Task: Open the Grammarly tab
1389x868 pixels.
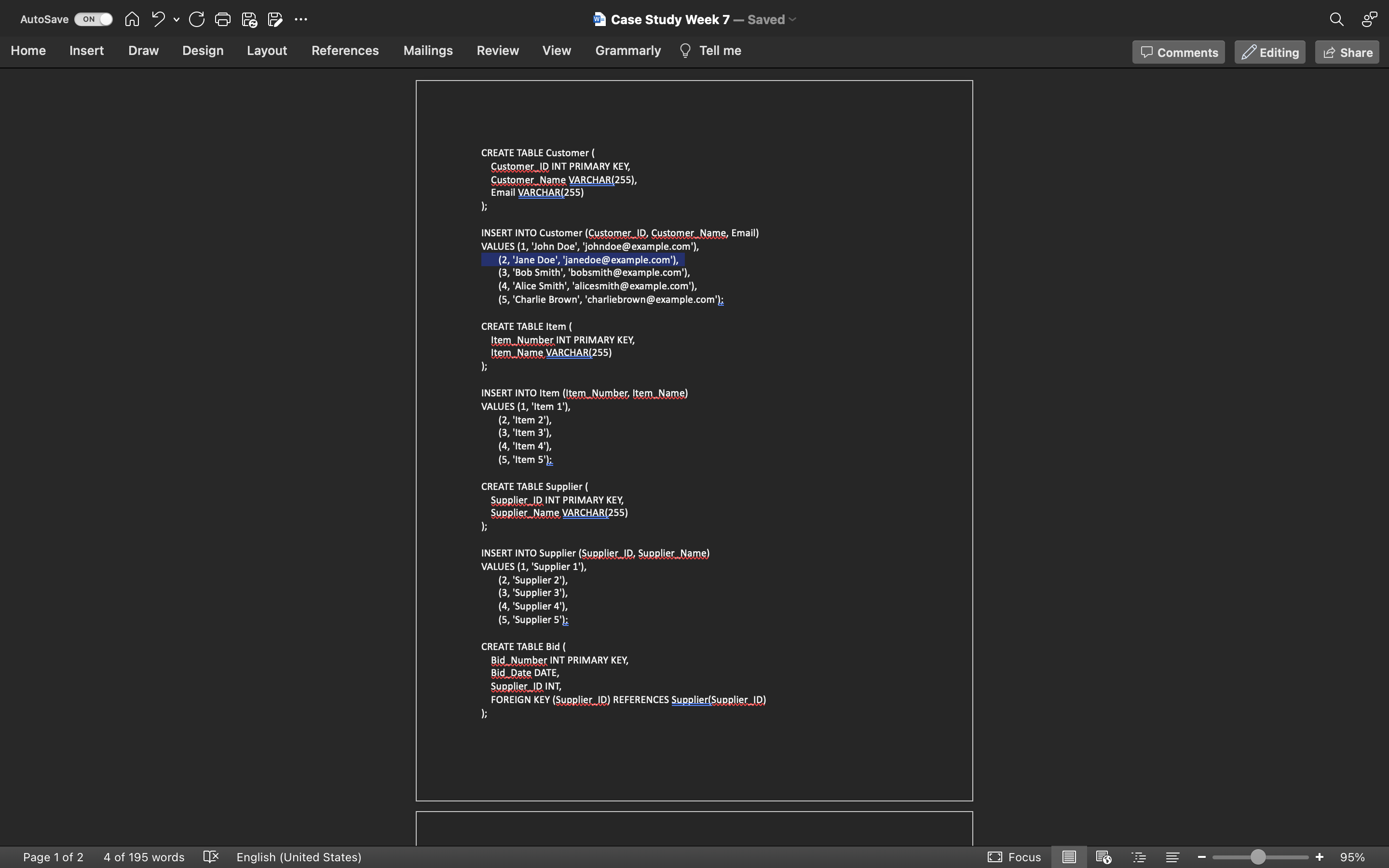Action: (628, 51)
